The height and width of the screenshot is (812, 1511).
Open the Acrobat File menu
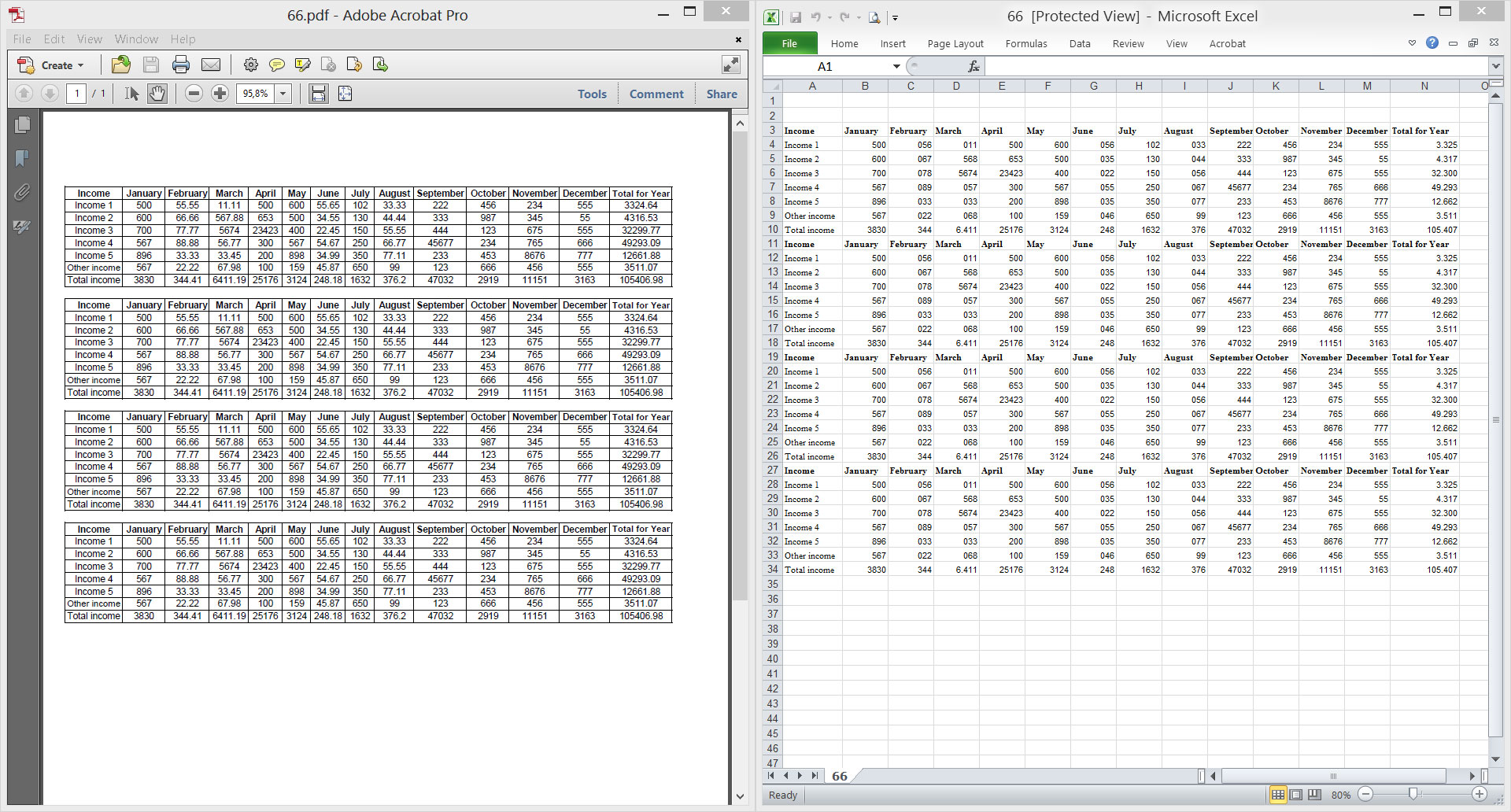[x=22, y=39]
